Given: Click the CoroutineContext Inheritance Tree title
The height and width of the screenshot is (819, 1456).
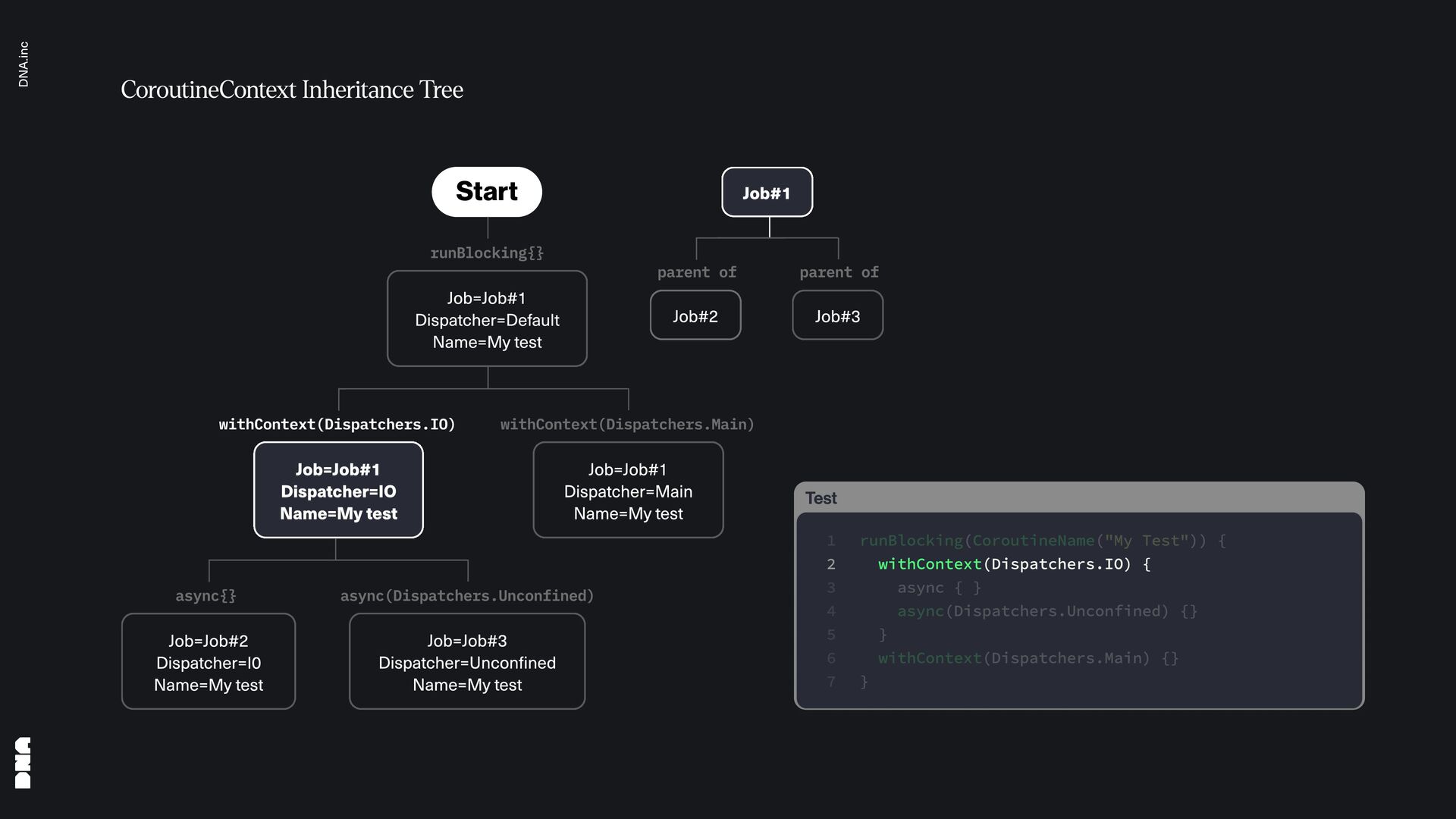Looking at the screenshot, I should point(292,89).
